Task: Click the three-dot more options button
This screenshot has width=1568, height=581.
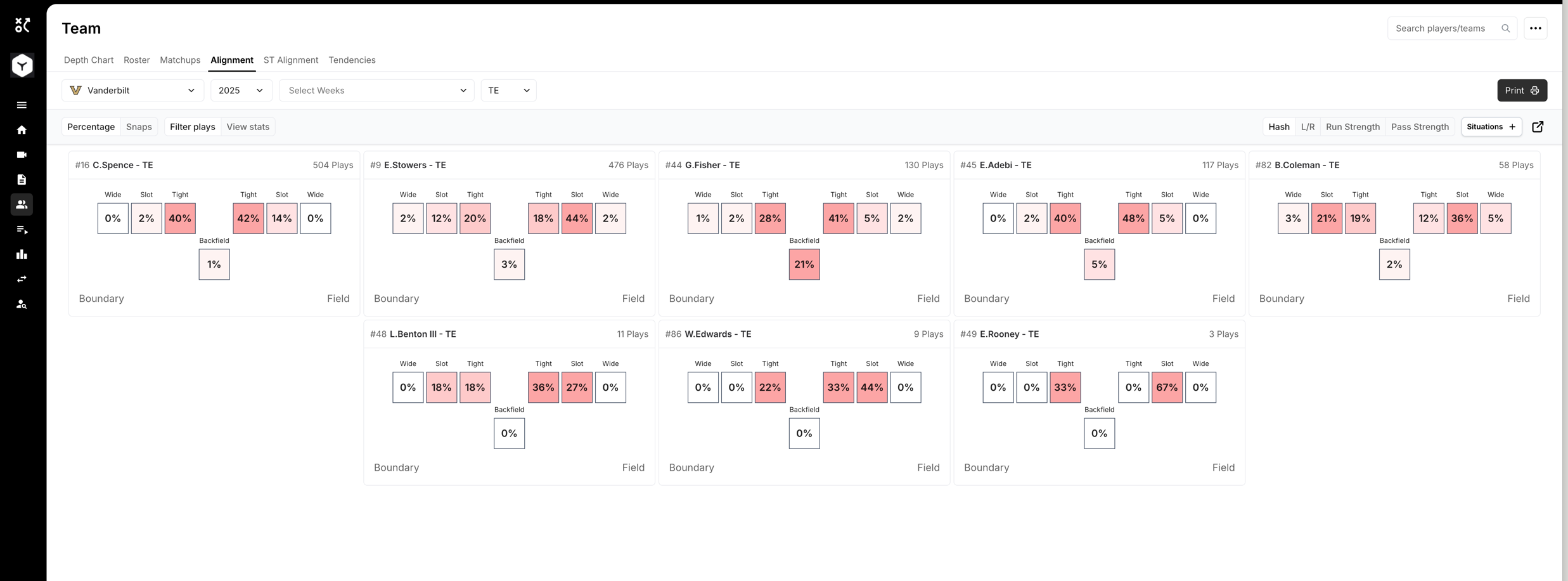Action: click(1535, 29)
